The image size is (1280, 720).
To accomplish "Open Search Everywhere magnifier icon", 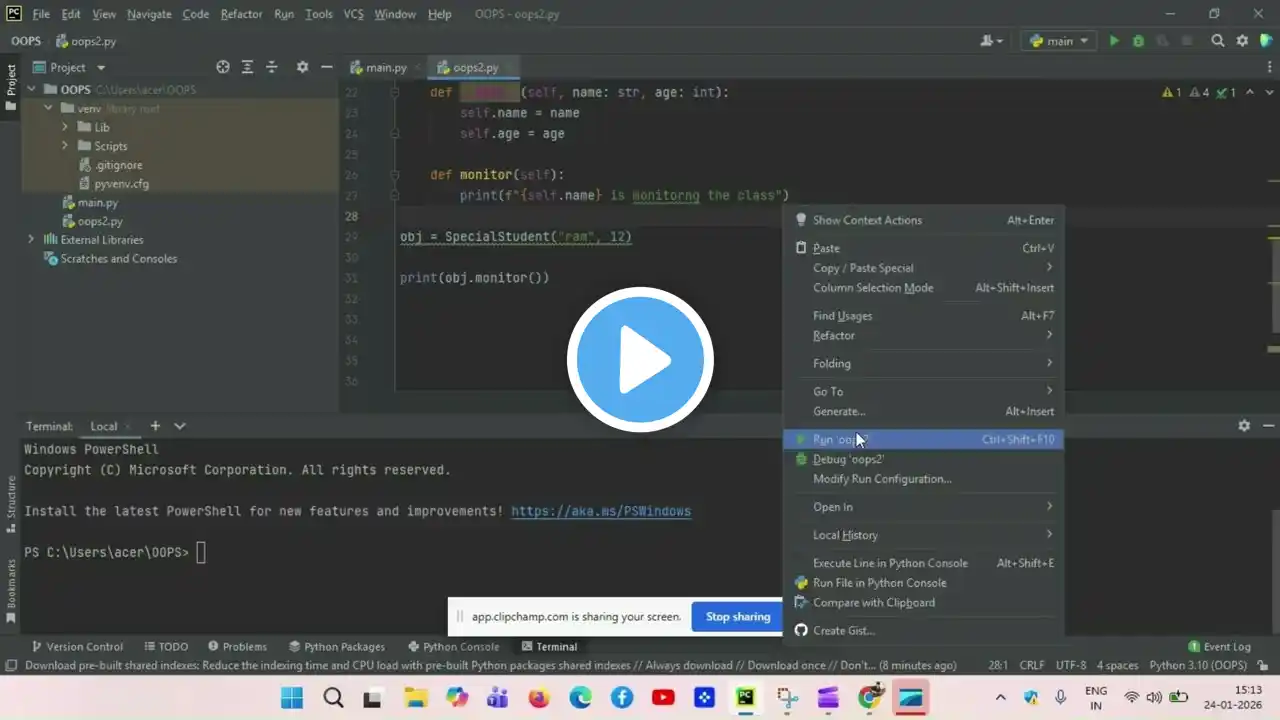I will [x=1217, y=41].
